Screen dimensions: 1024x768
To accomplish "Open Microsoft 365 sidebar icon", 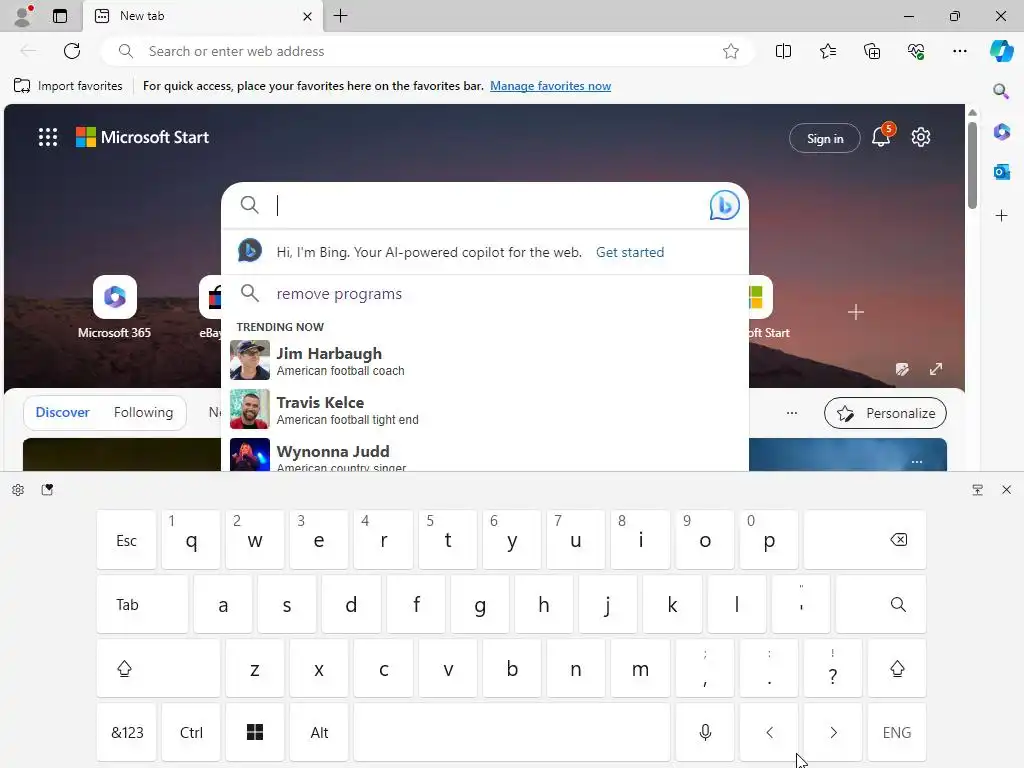I will [1001, 132].
